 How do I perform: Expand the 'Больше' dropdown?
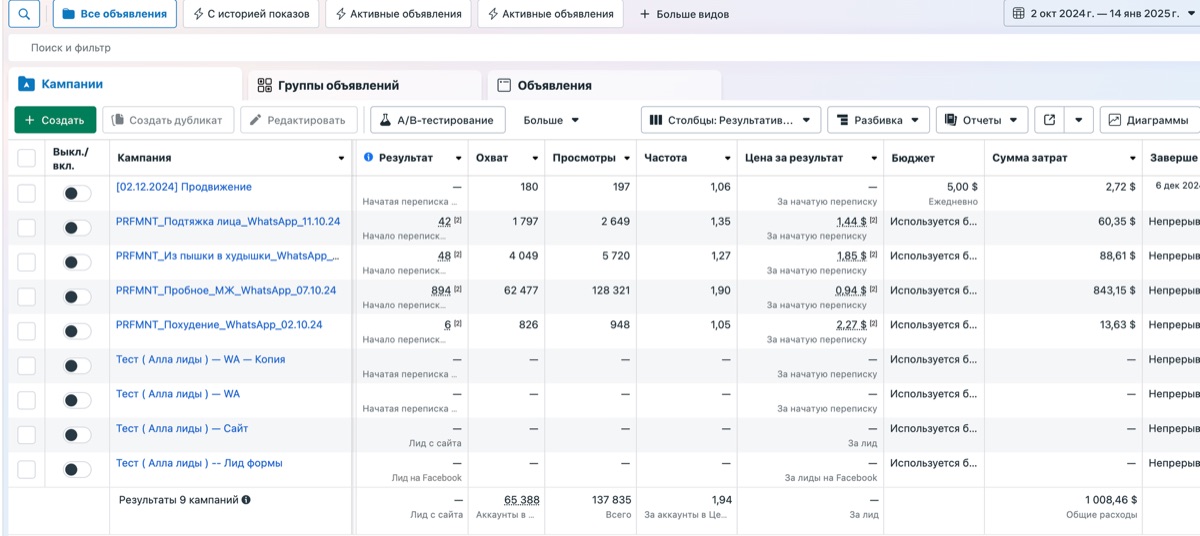[552, 120]
